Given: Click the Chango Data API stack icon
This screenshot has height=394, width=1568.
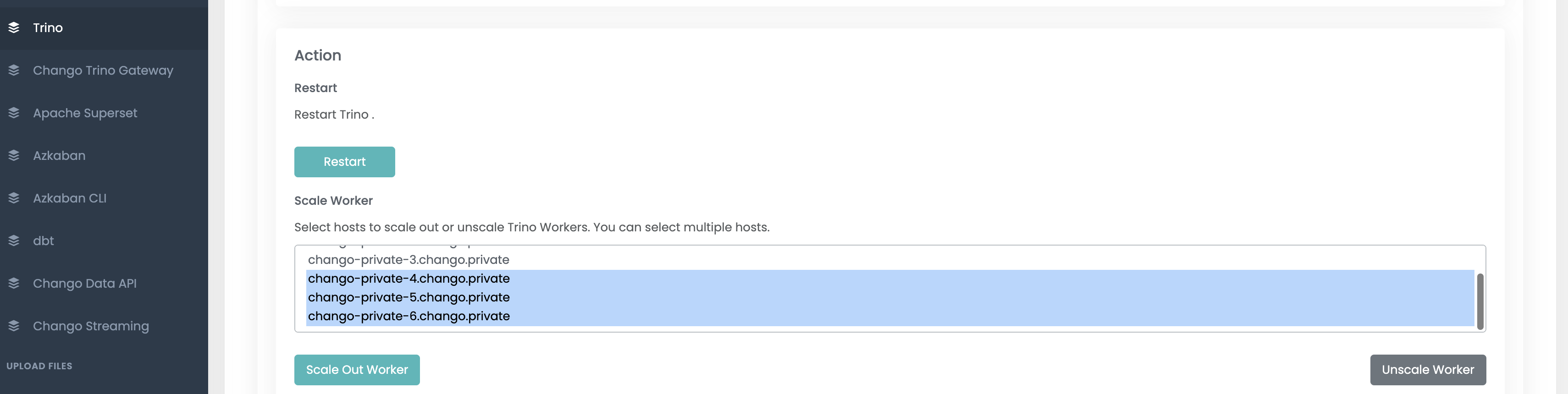Looking at the screenshot, I should click(x=14, y=283).
